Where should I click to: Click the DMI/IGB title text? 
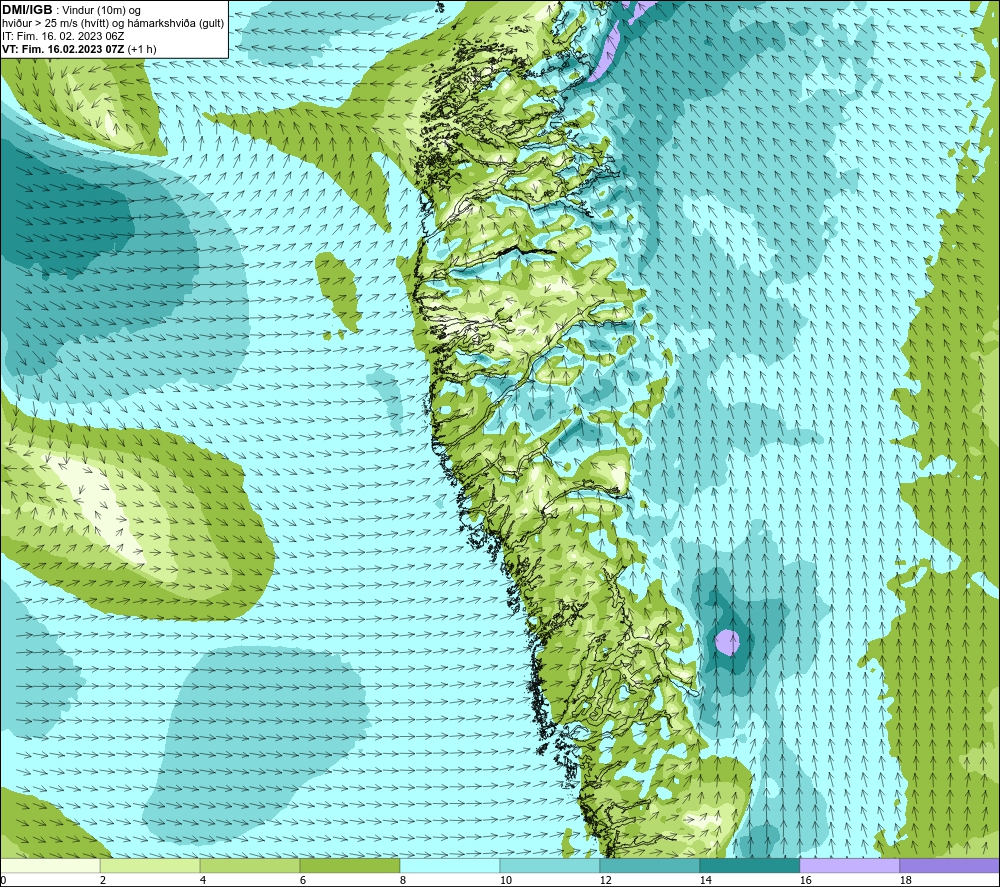[x=27, y=10]
